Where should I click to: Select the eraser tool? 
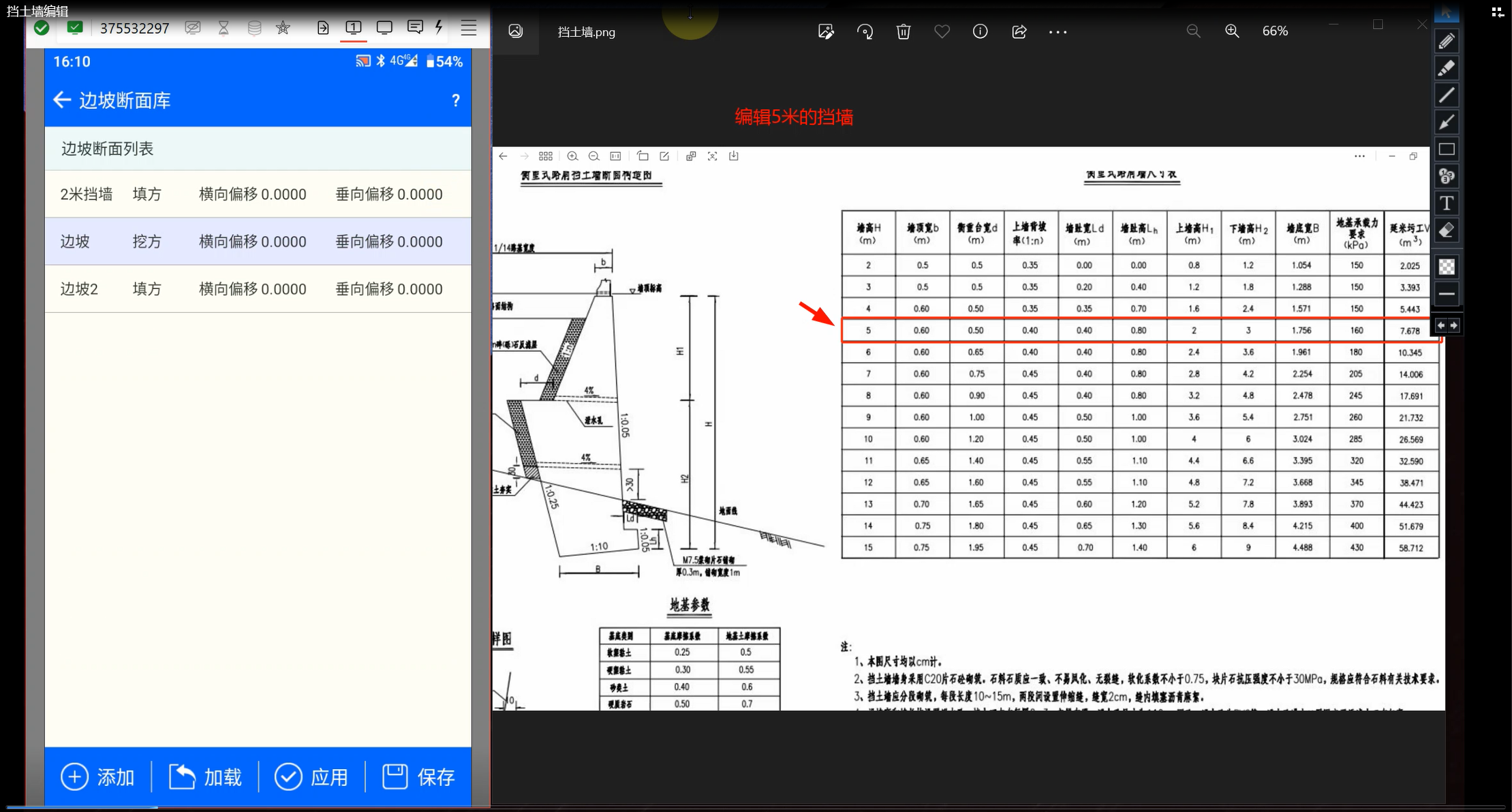pyautogui.click(x=1446, y=230)
